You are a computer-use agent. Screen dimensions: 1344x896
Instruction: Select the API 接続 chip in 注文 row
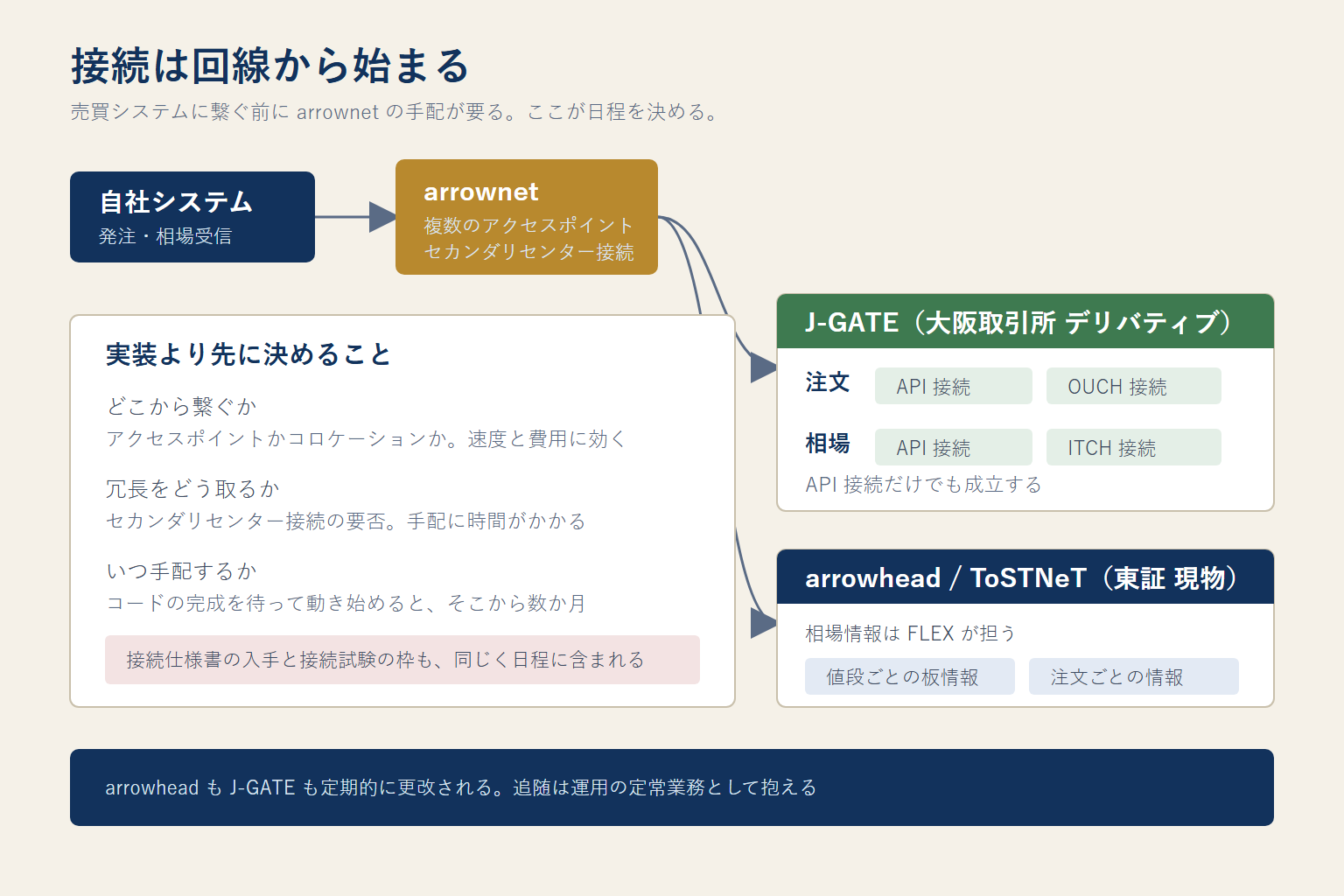[954, 386]
